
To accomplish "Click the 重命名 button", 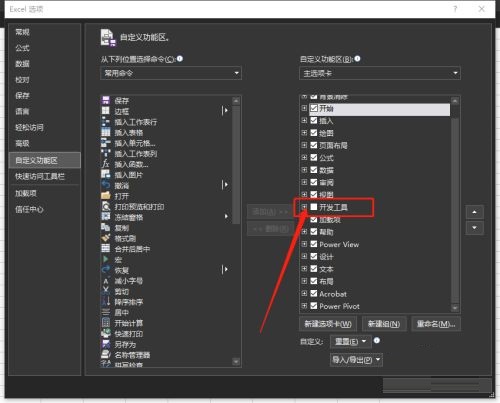I will (x=436, y=324).
